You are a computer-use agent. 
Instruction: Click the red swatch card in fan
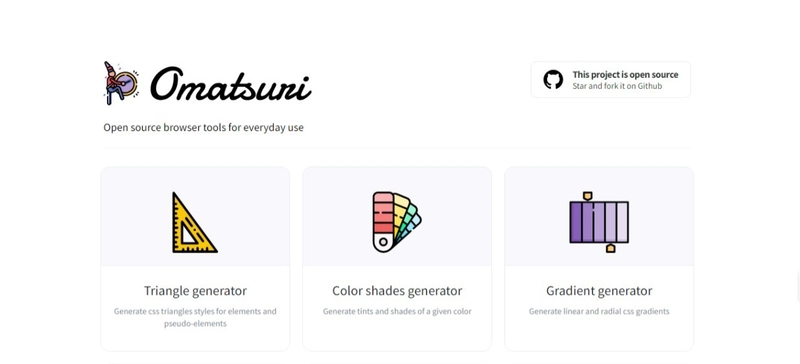tap(383, 213)
